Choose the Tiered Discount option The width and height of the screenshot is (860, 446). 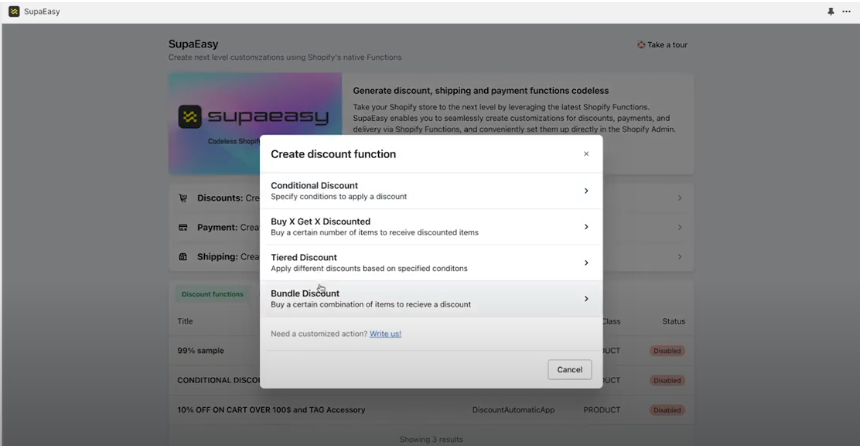click(x=431, y=263)
